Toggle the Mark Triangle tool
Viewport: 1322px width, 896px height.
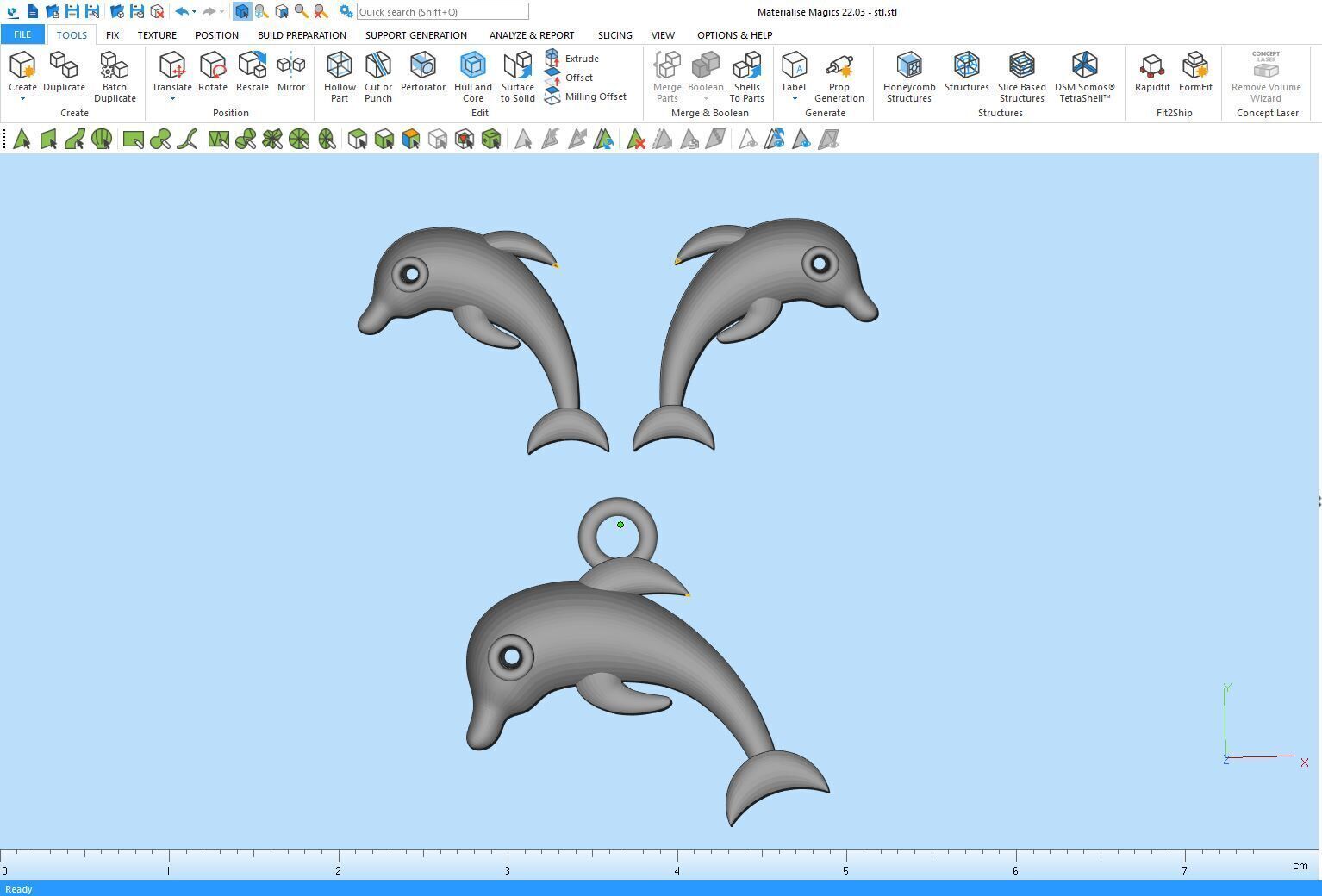coord(22,139)
